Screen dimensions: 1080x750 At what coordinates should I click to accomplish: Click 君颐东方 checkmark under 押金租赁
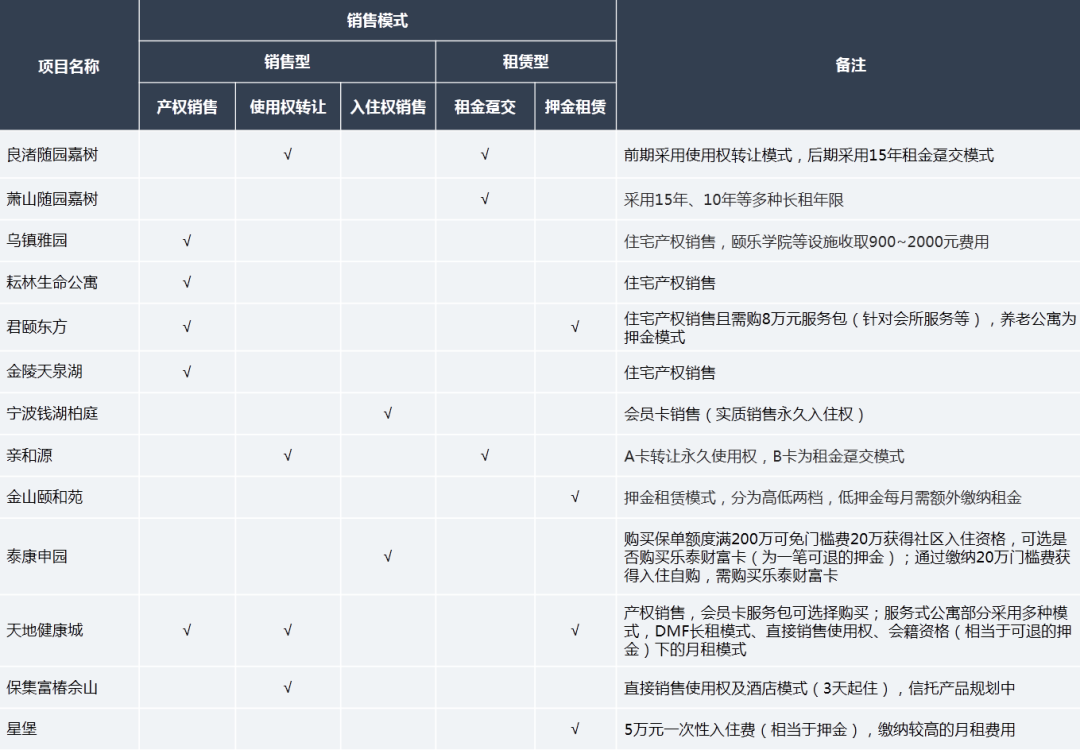(x=575, y=327)
